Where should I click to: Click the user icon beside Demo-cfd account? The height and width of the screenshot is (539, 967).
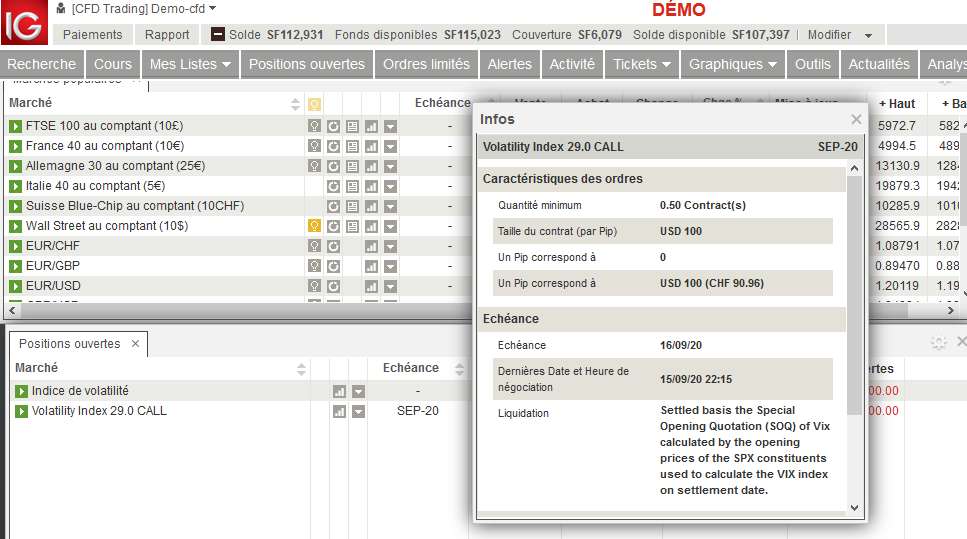pyautogui.click(x=60, y=8)
